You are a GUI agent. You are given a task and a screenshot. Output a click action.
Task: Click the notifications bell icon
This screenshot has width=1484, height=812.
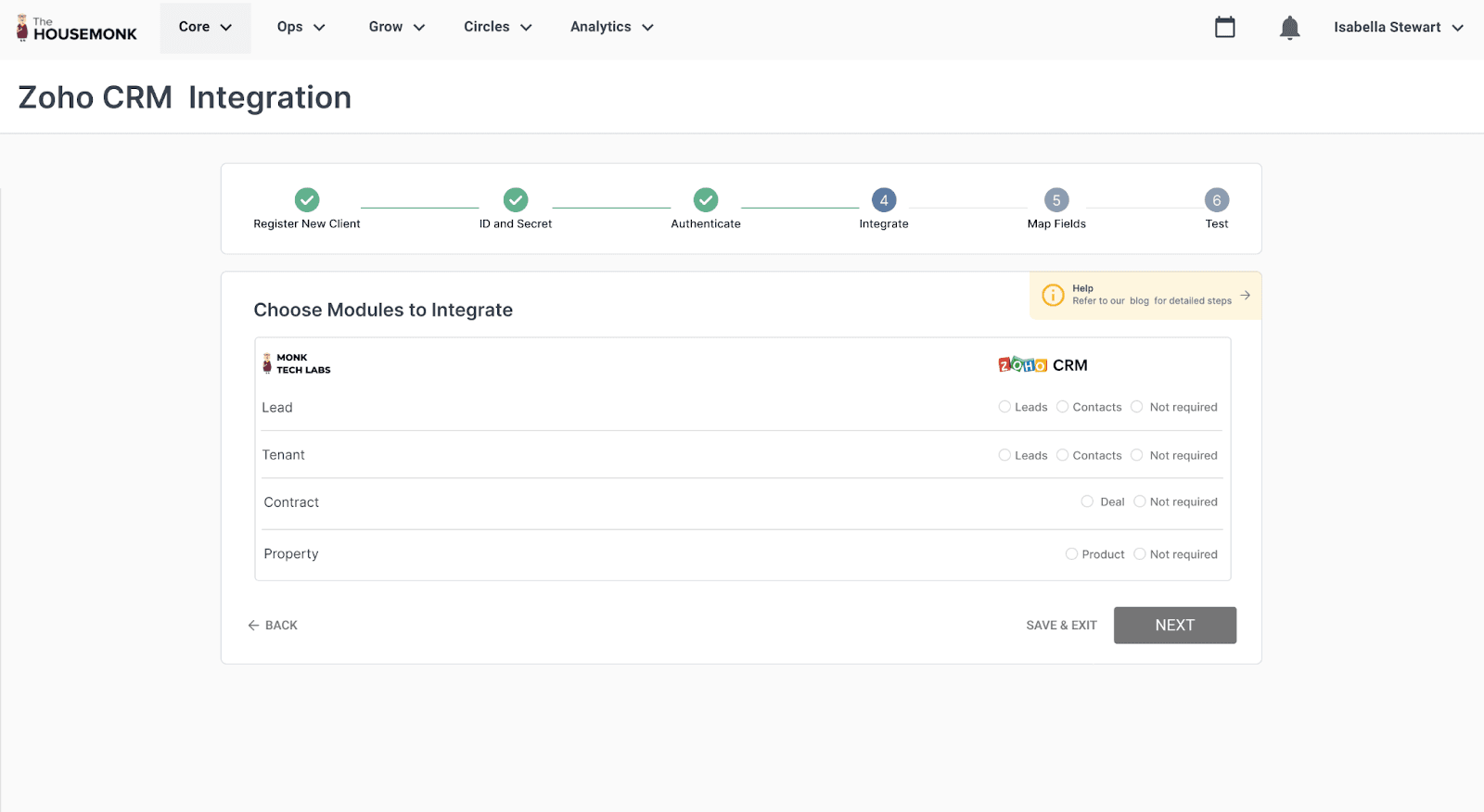[1289, 28]
